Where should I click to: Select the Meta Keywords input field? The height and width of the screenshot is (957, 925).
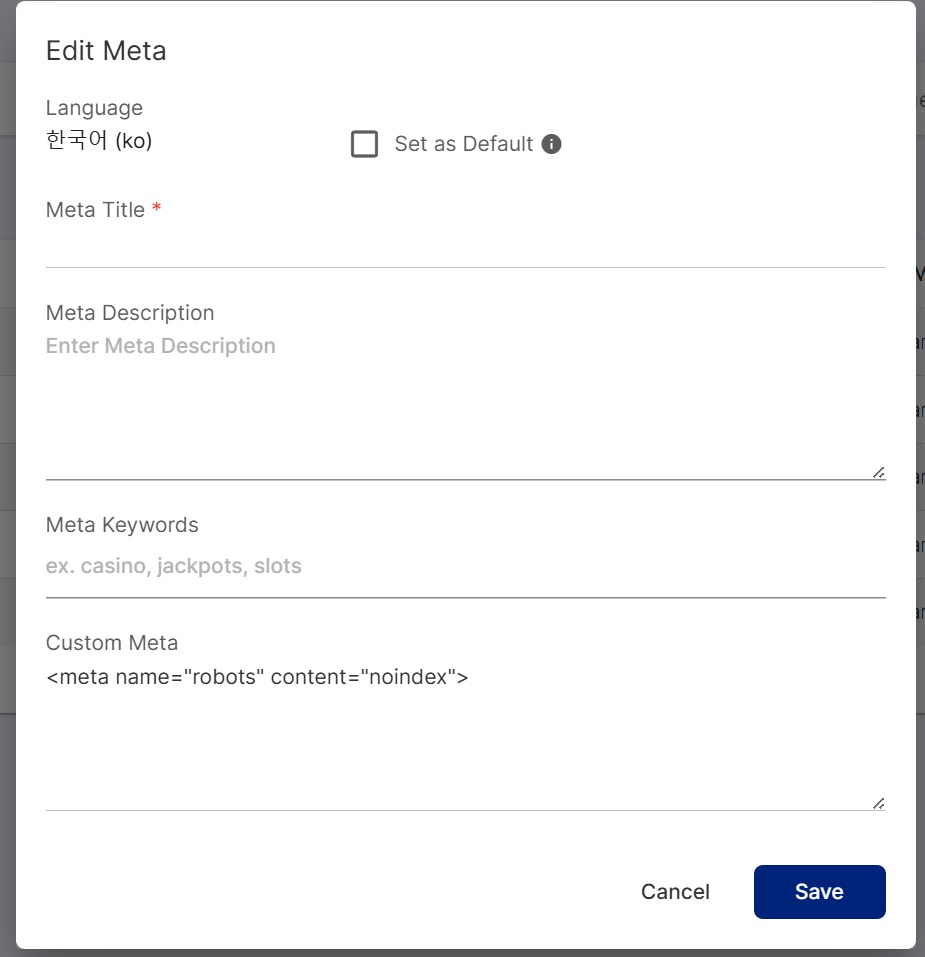[466, 566]
